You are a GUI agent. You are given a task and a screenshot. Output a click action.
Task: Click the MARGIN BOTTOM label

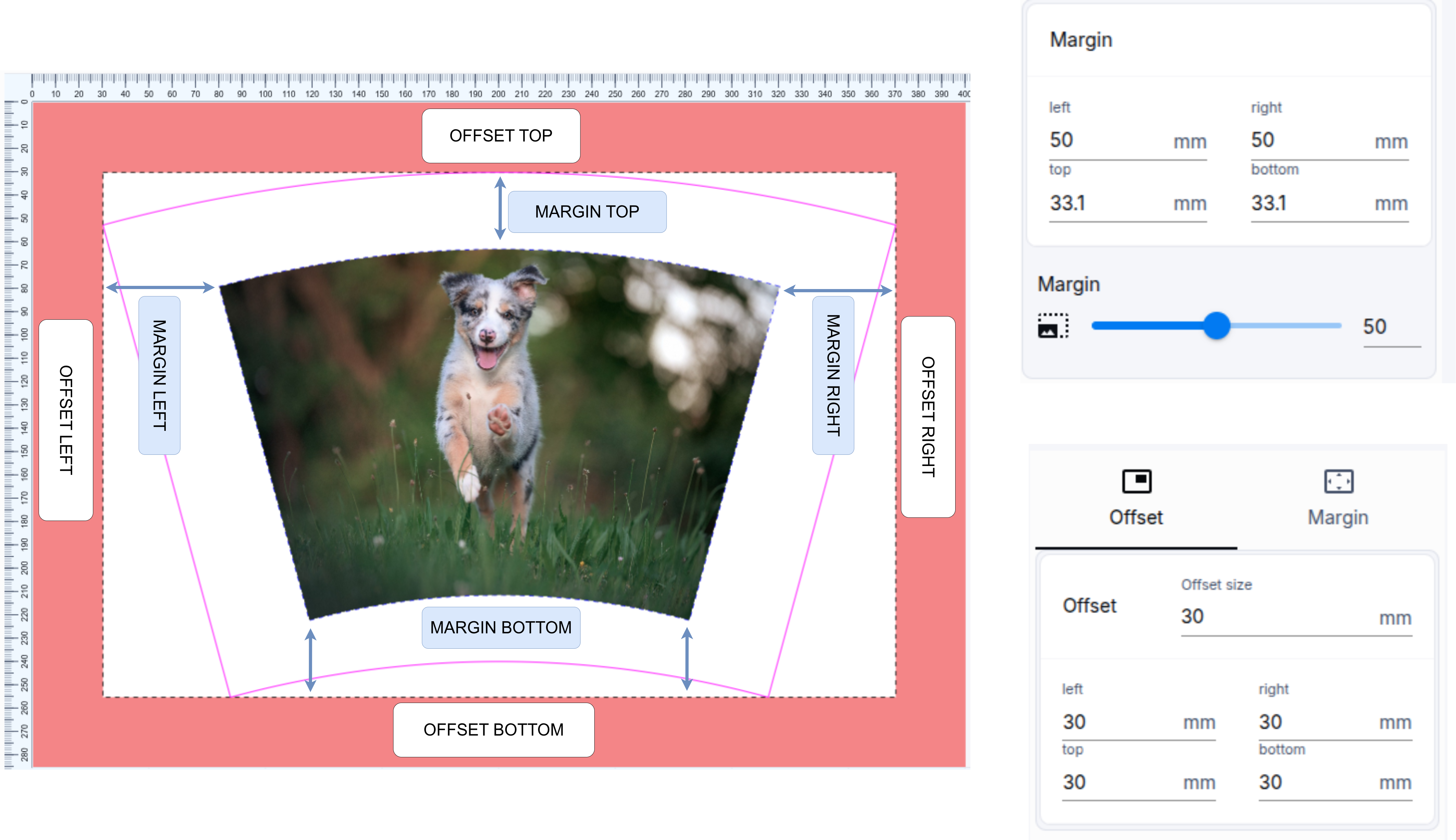(x=501, y=627)
